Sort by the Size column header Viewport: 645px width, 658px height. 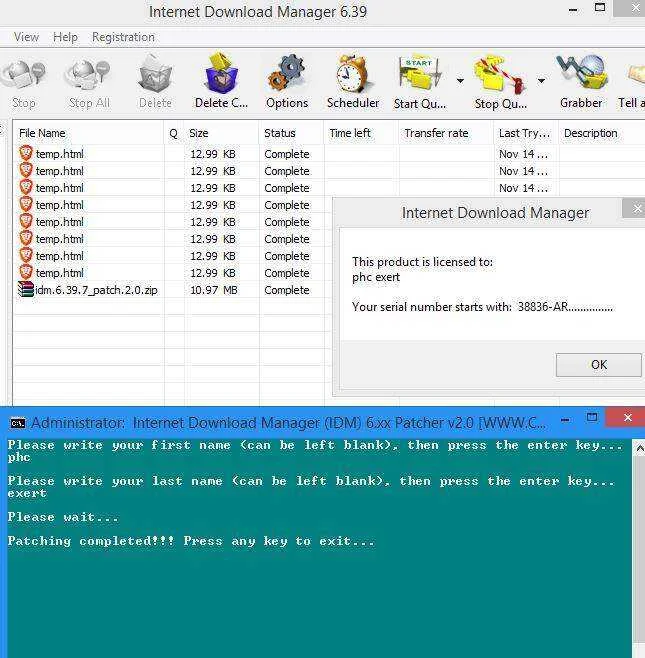tap(222, 133)
